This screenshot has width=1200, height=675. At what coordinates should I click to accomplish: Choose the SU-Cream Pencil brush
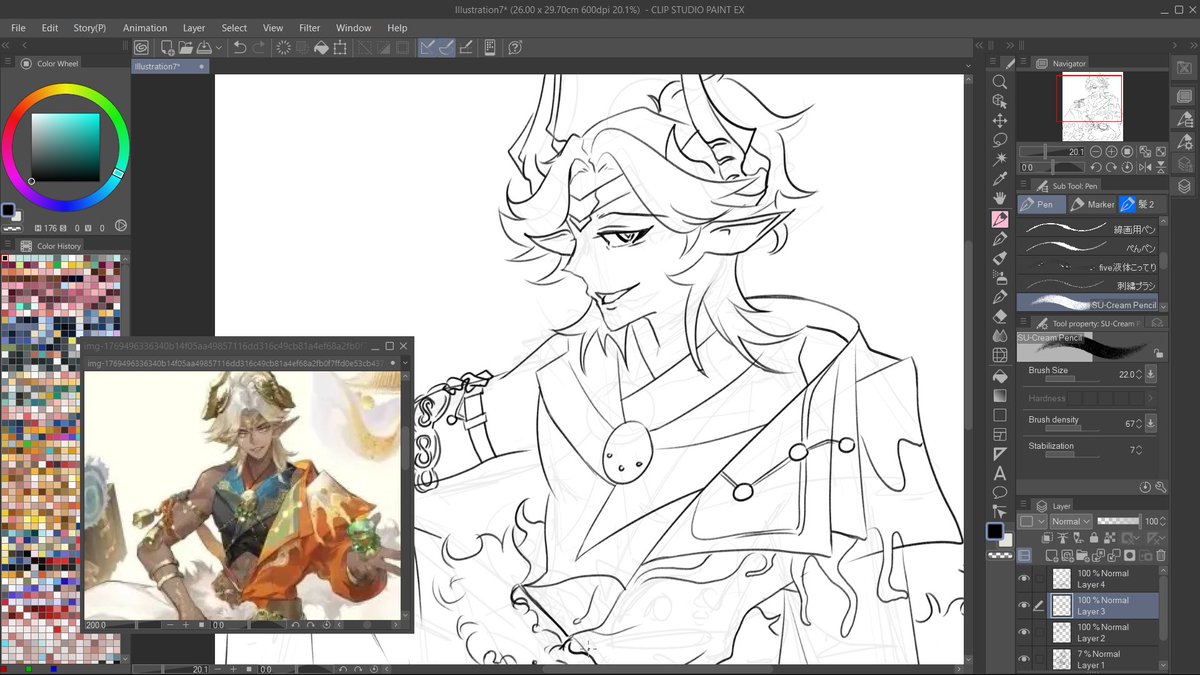click(x=1088, y=302)
